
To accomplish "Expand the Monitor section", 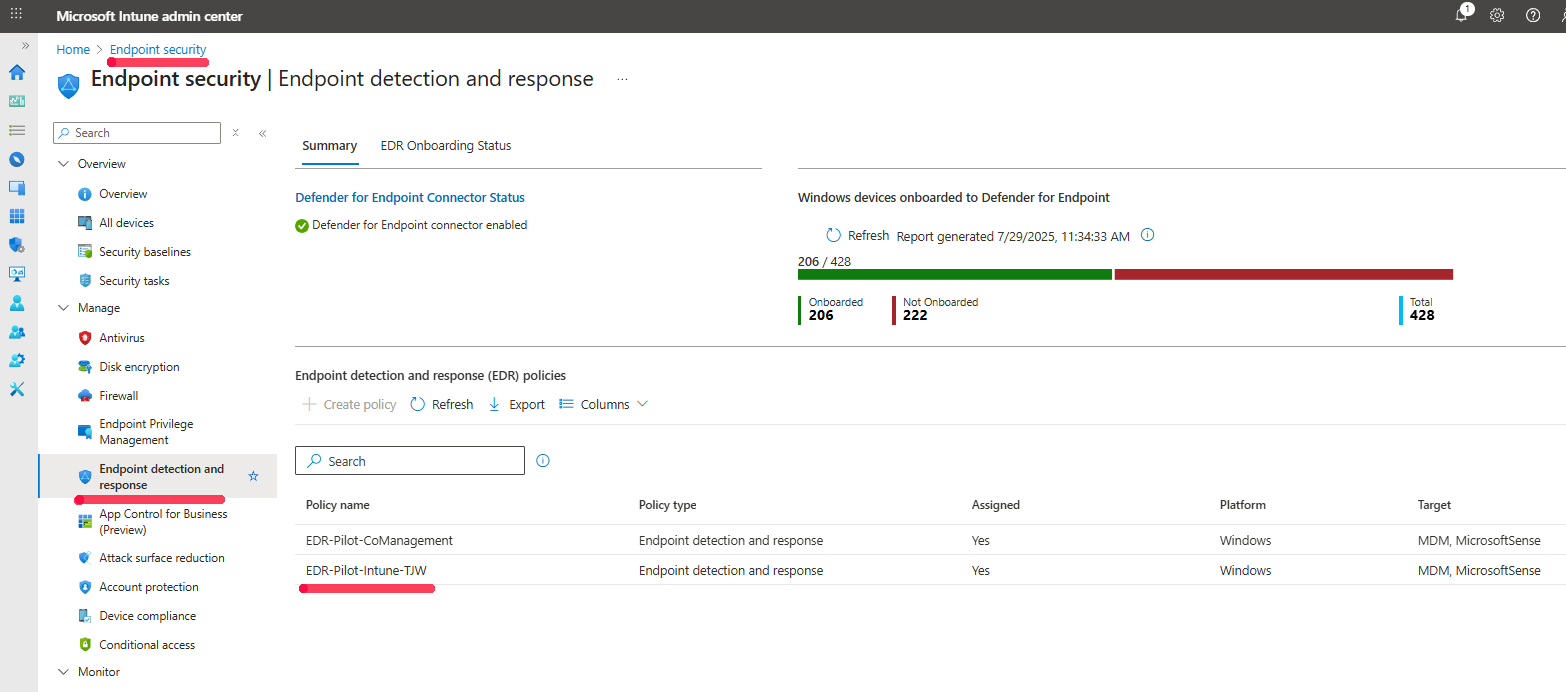I will pyautogui.click(x=65, y=672).
